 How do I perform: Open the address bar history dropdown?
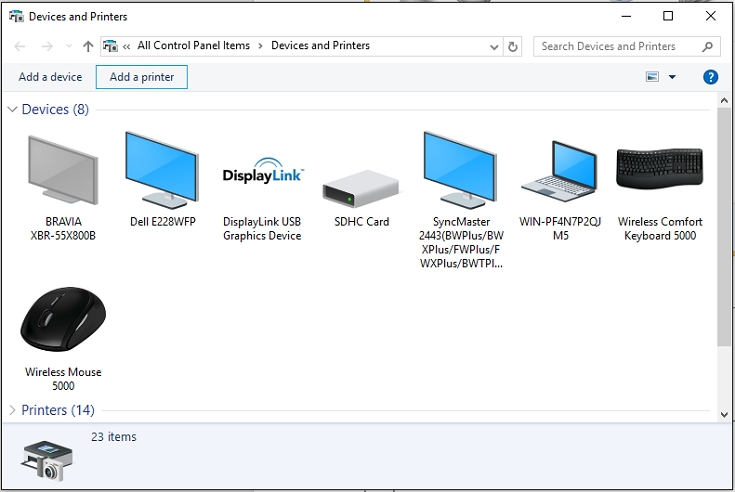point(494,47)
